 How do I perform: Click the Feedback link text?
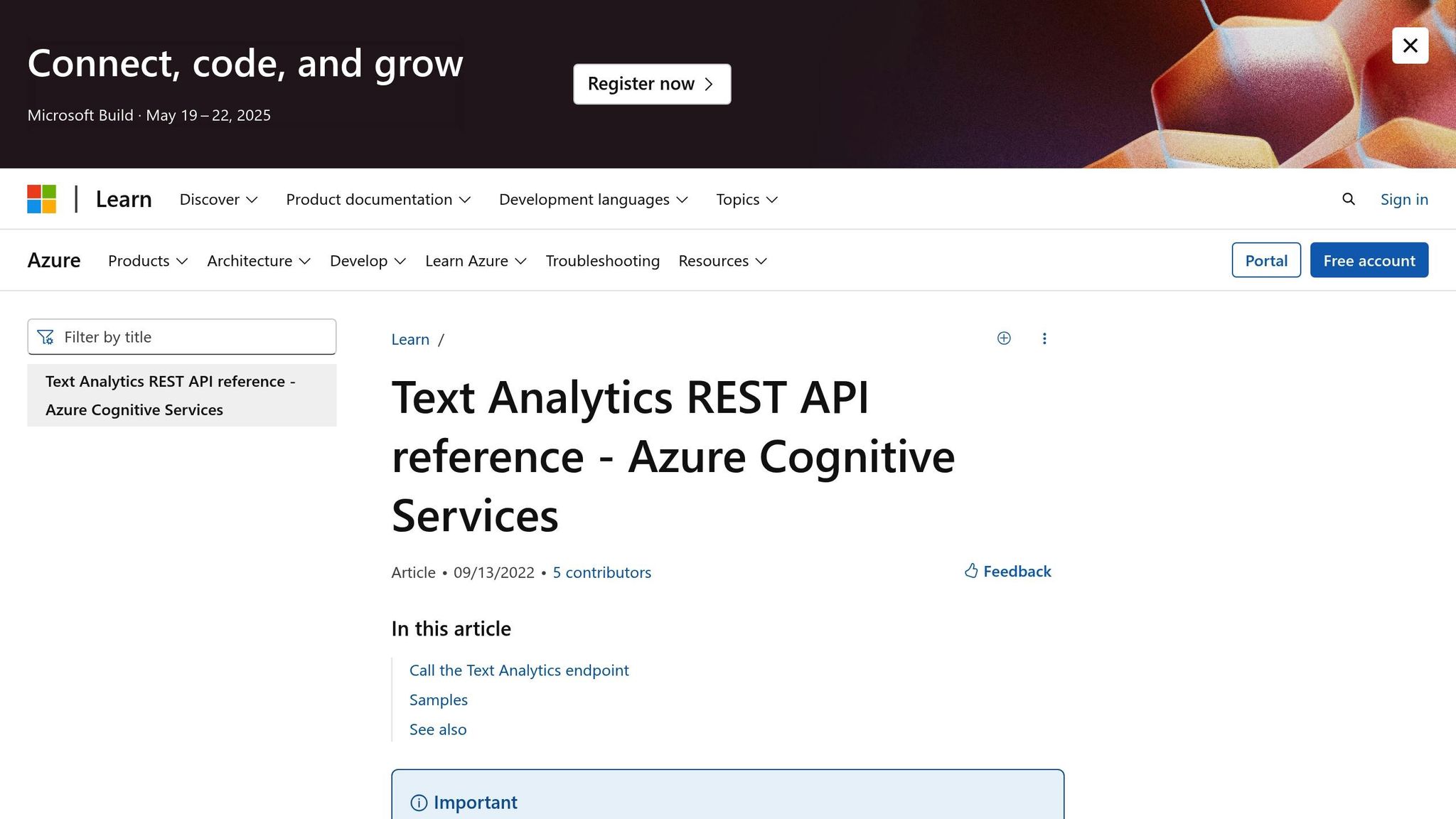coord(1017,572)
